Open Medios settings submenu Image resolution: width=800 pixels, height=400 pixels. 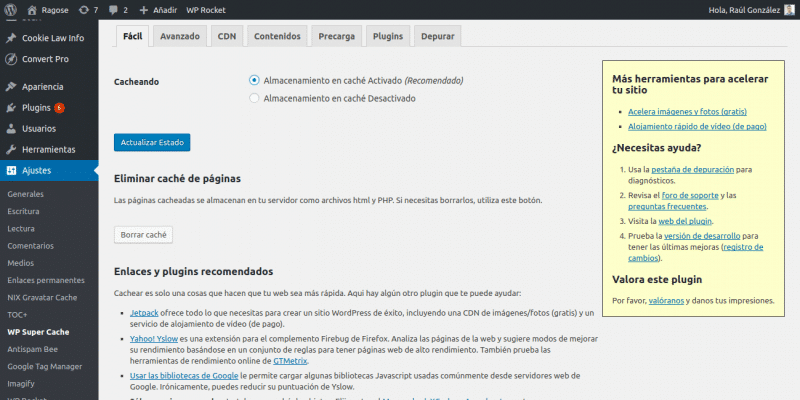tap(20, 263)
